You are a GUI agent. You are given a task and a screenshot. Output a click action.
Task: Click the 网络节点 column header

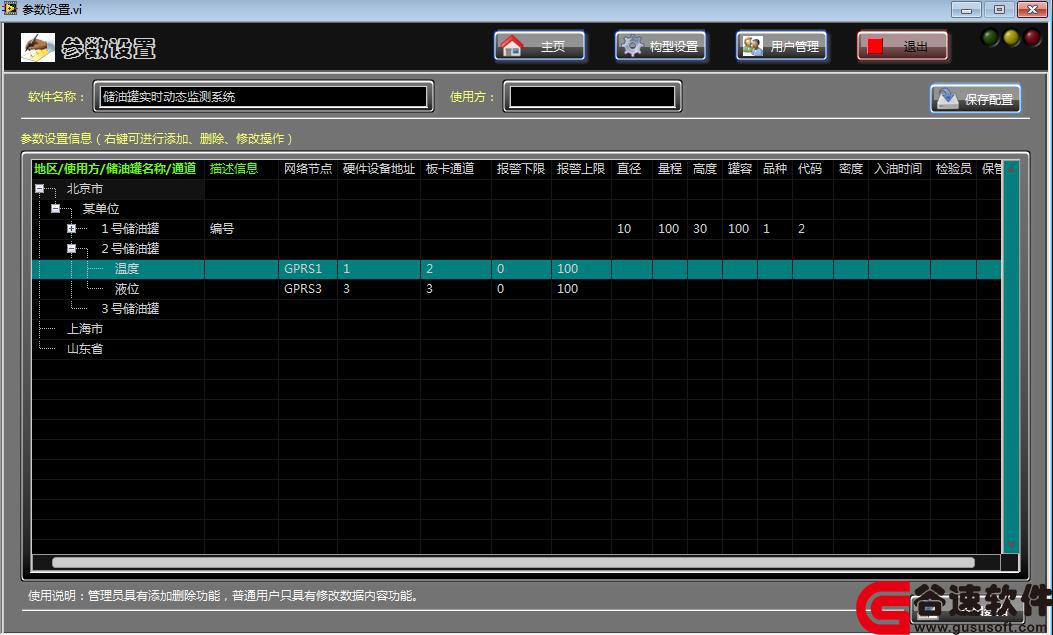tap(308, 168)
